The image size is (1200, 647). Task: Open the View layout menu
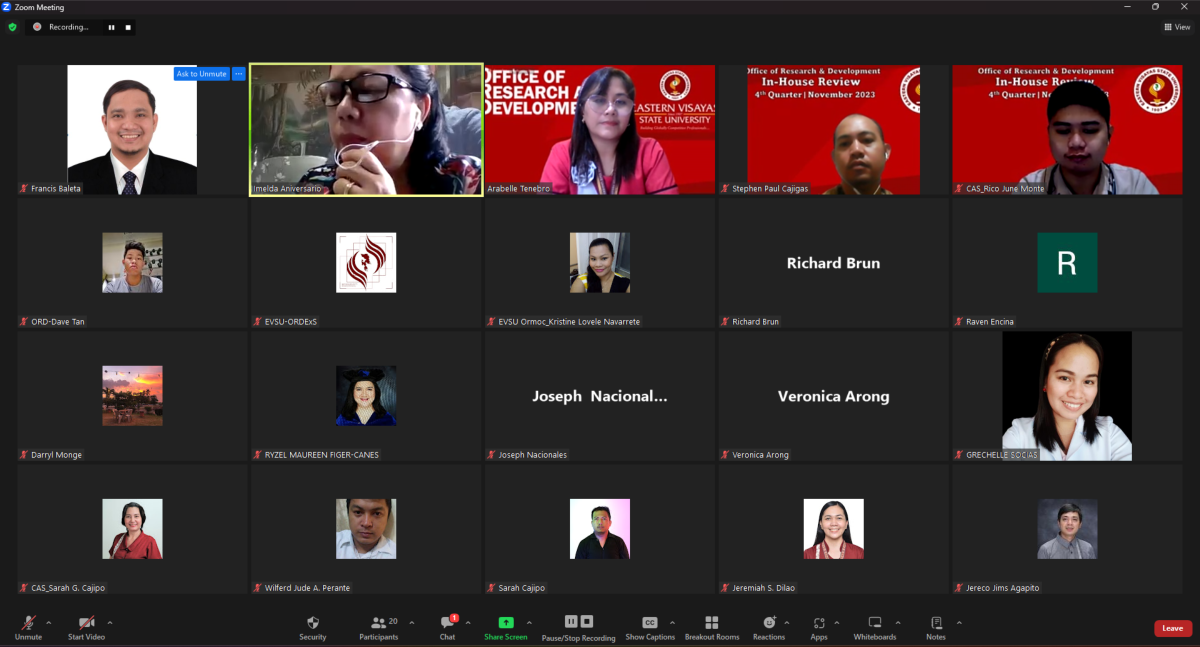point(1177,27)
